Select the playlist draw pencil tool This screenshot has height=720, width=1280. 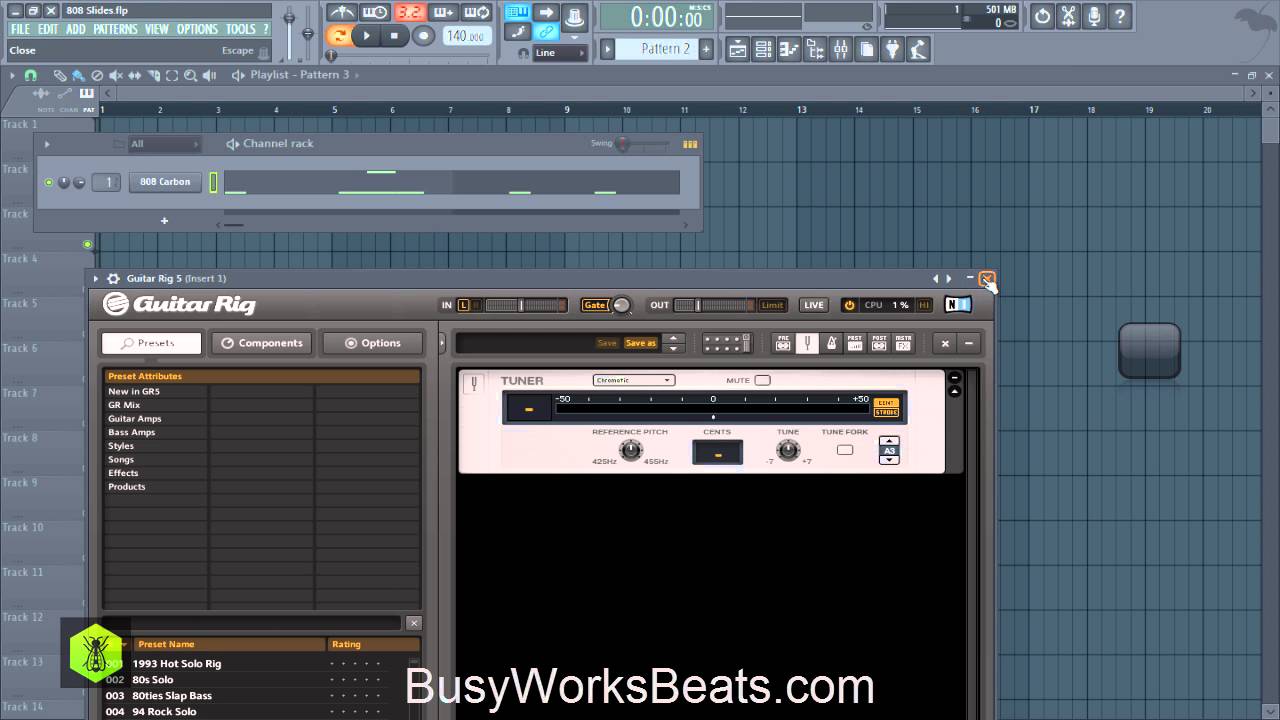pos(60,75)
